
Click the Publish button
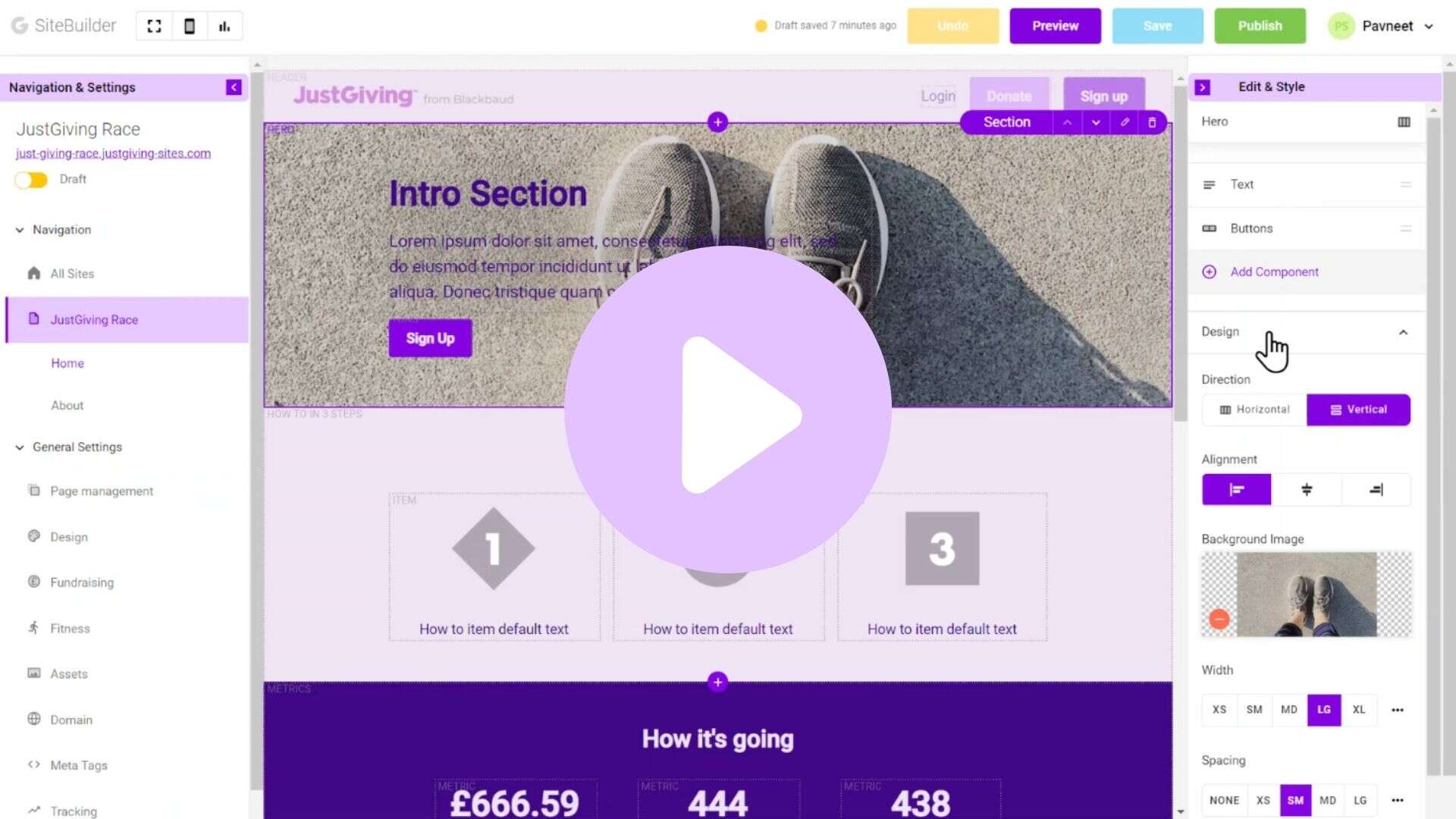pyautogui.click(x=1260, y=26)
